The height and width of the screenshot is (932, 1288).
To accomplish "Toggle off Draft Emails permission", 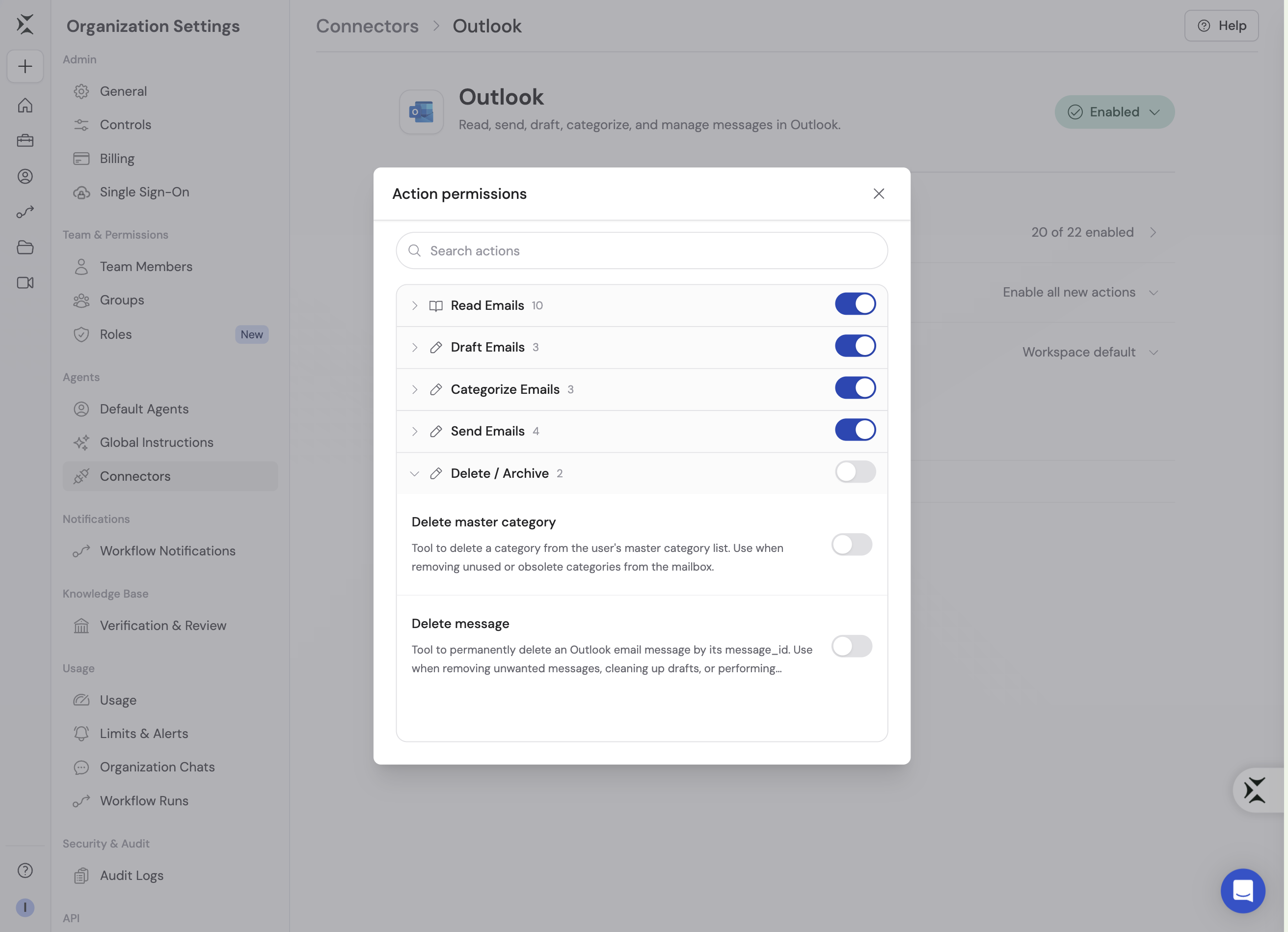I will pyautogui.click(x=855, y=347).
